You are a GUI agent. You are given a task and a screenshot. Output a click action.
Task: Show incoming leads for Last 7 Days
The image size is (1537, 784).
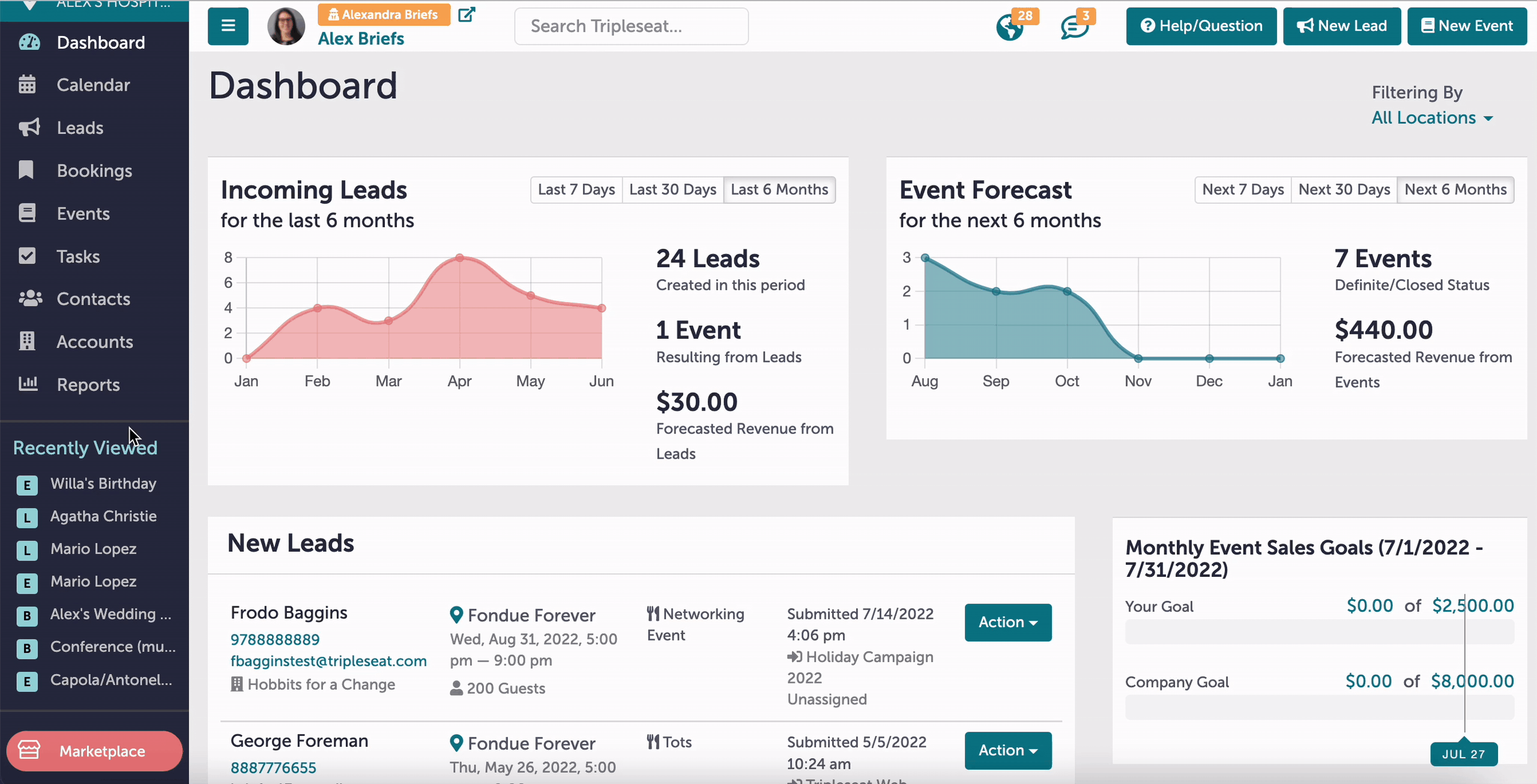576,190
